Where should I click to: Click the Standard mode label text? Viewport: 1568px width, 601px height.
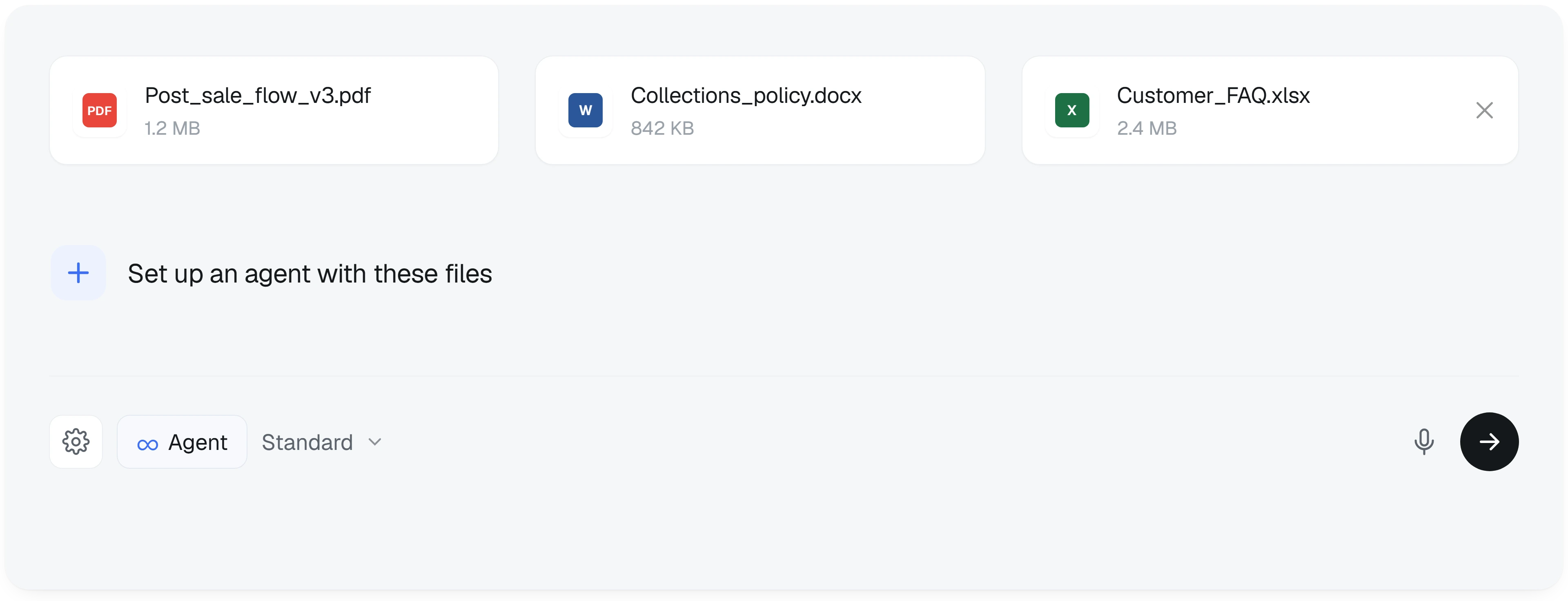click(x=307, y=442)
